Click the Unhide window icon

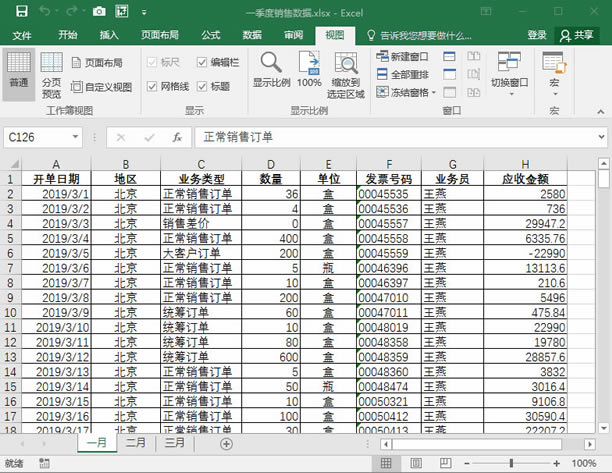(449, 92)
